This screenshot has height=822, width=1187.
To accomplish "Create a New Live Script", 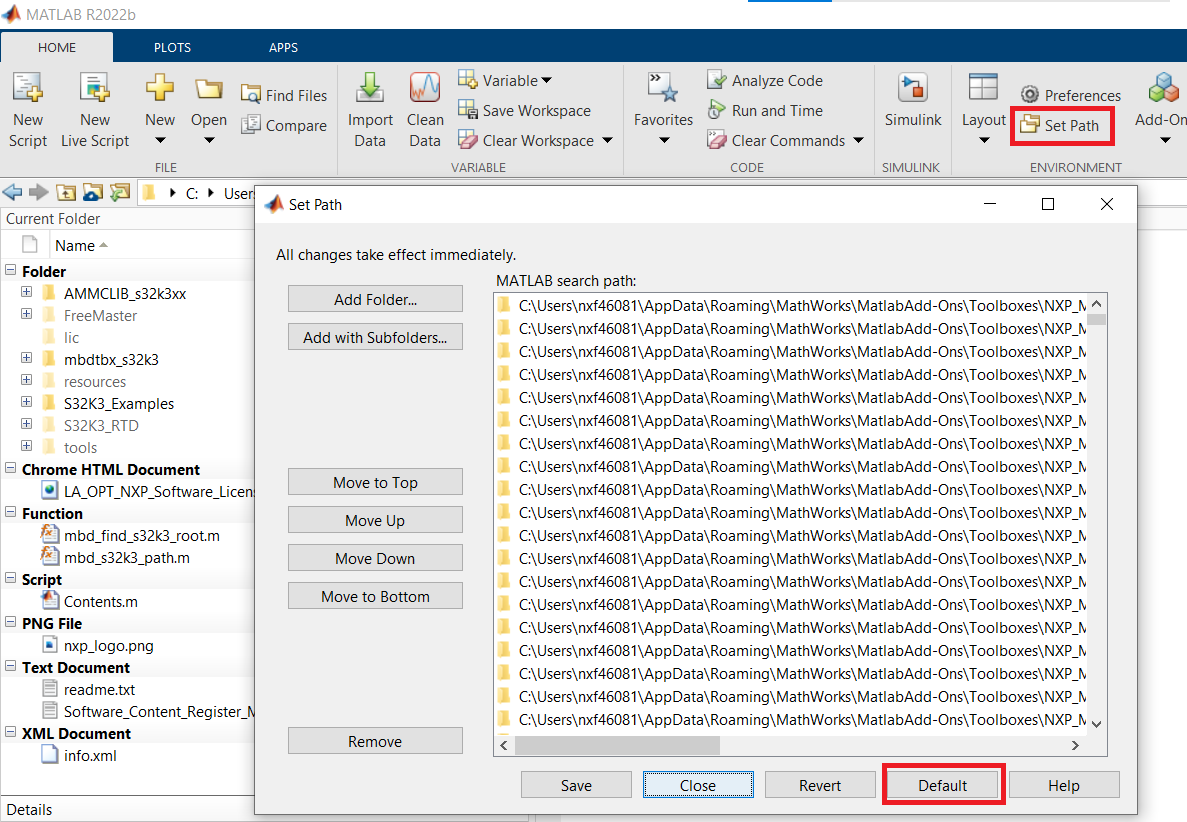I will pyautogui.click(x=95, y=108).
